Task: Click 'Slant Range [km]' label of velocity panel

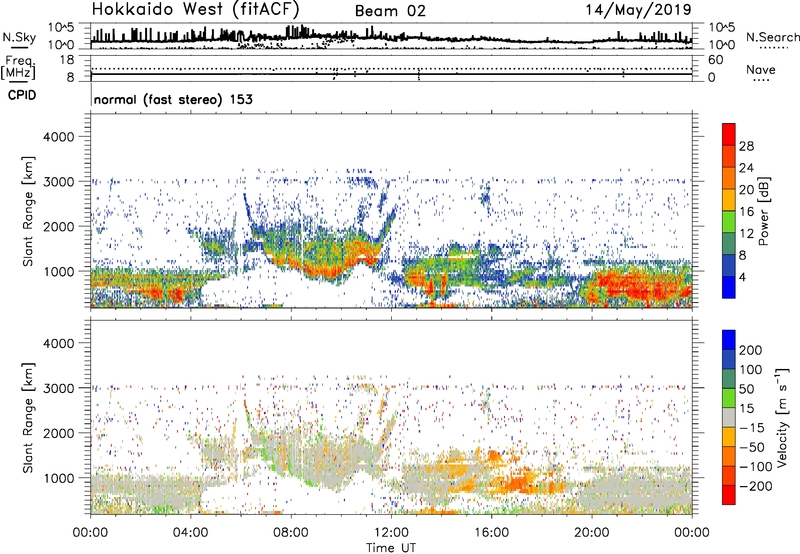Action: (x=28, y=418)
